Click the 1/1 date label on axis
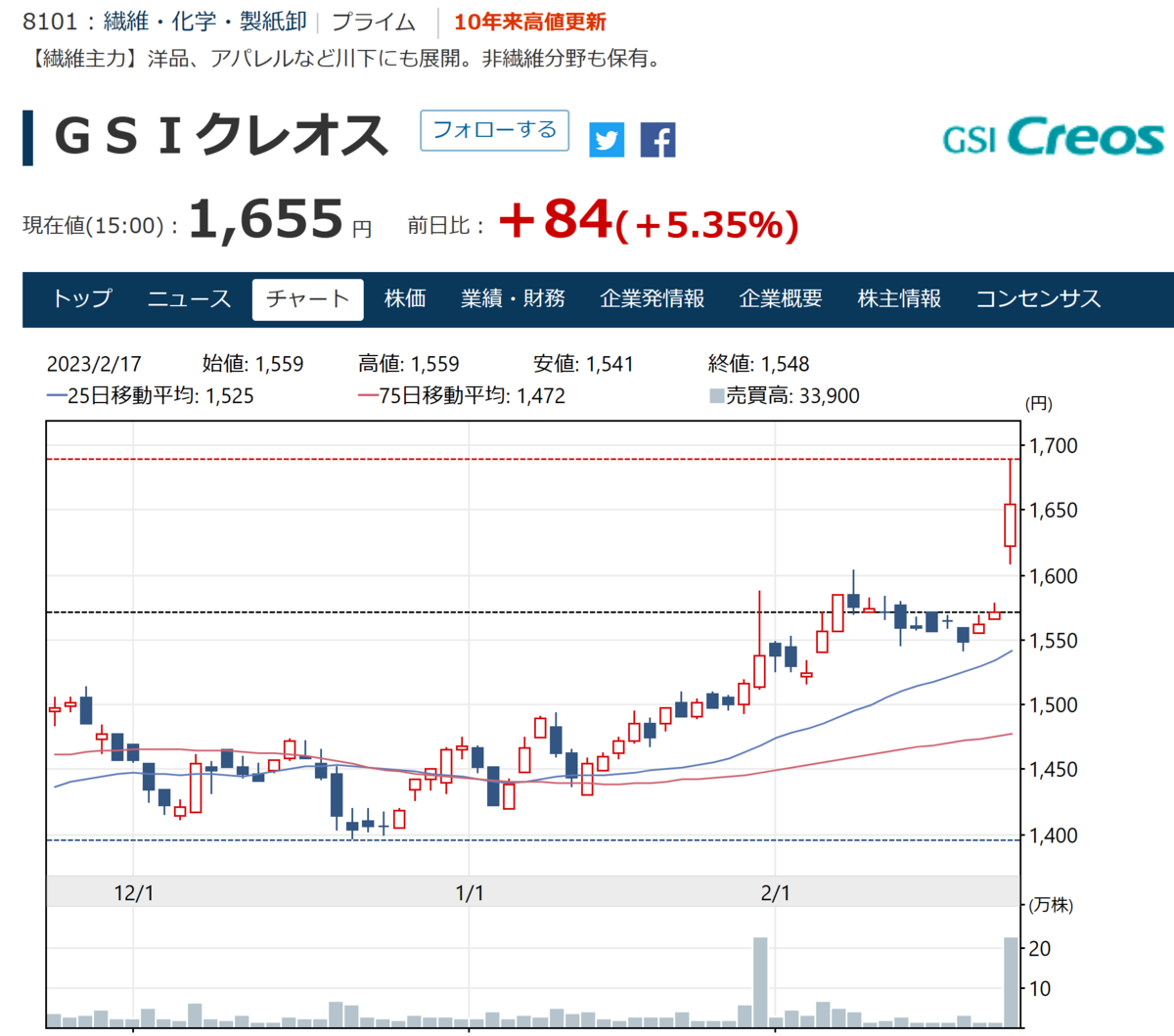Image resolution: width=1174 pixels, height=1036 pixels. click(x=470, y=893)
